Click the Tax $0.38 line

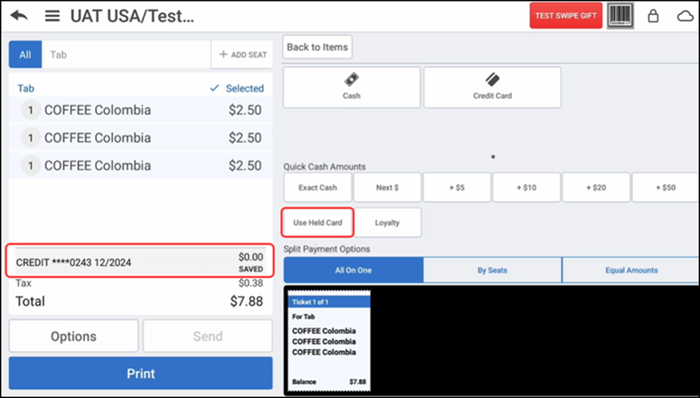[x=140, y=283]
